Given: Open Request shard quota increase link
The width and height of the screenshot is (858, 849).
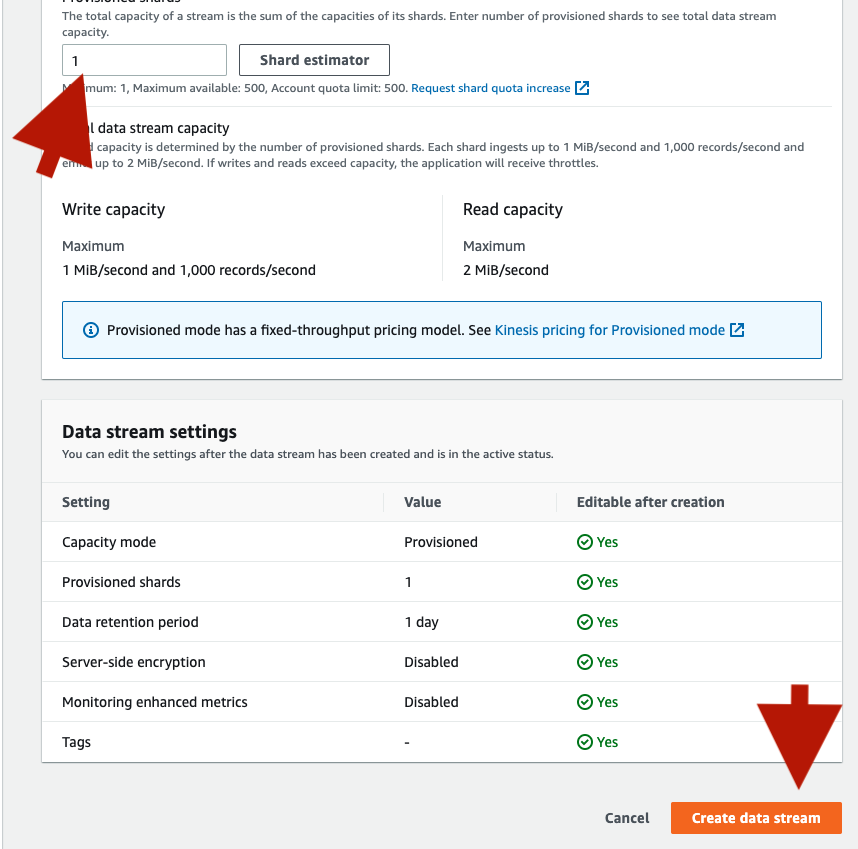Looking at the screenshot, I should (491, 88).
